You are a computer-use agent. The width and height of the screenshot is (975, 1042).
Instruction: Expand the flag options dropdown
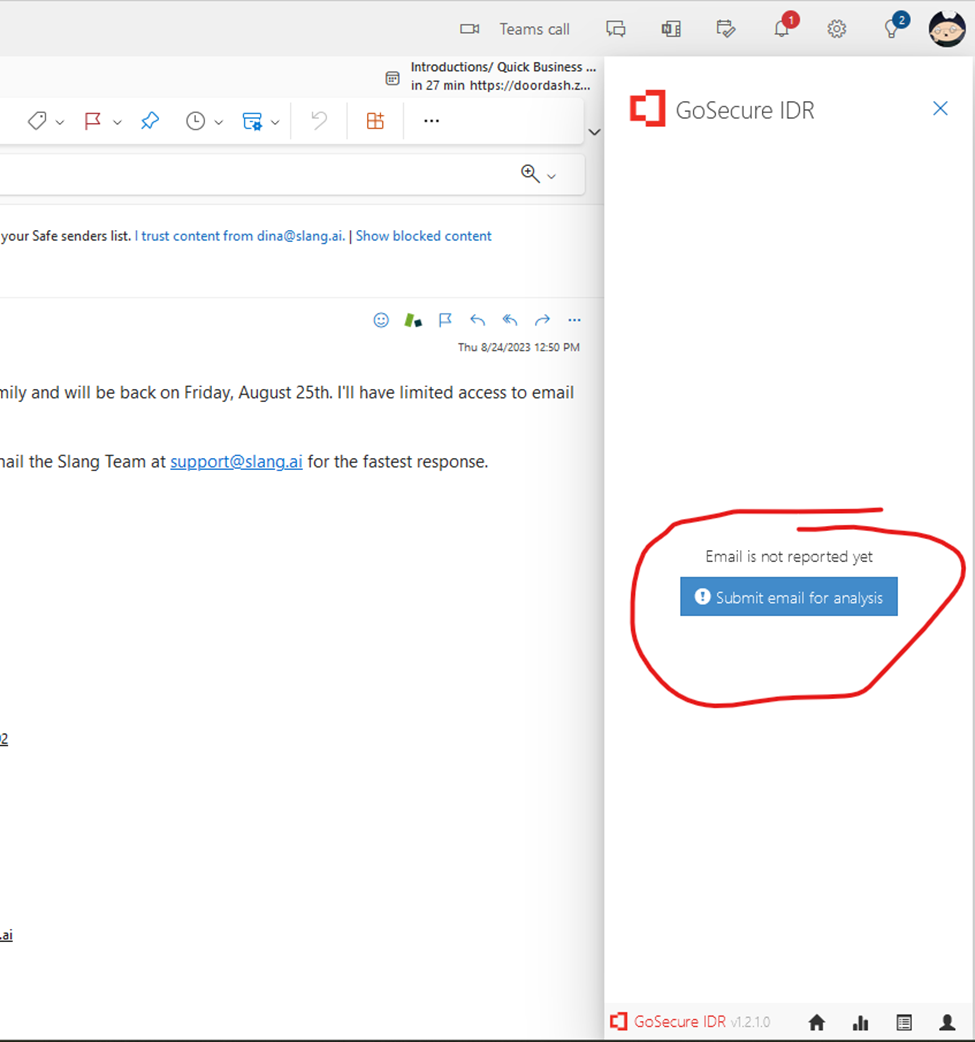point(117,120)
